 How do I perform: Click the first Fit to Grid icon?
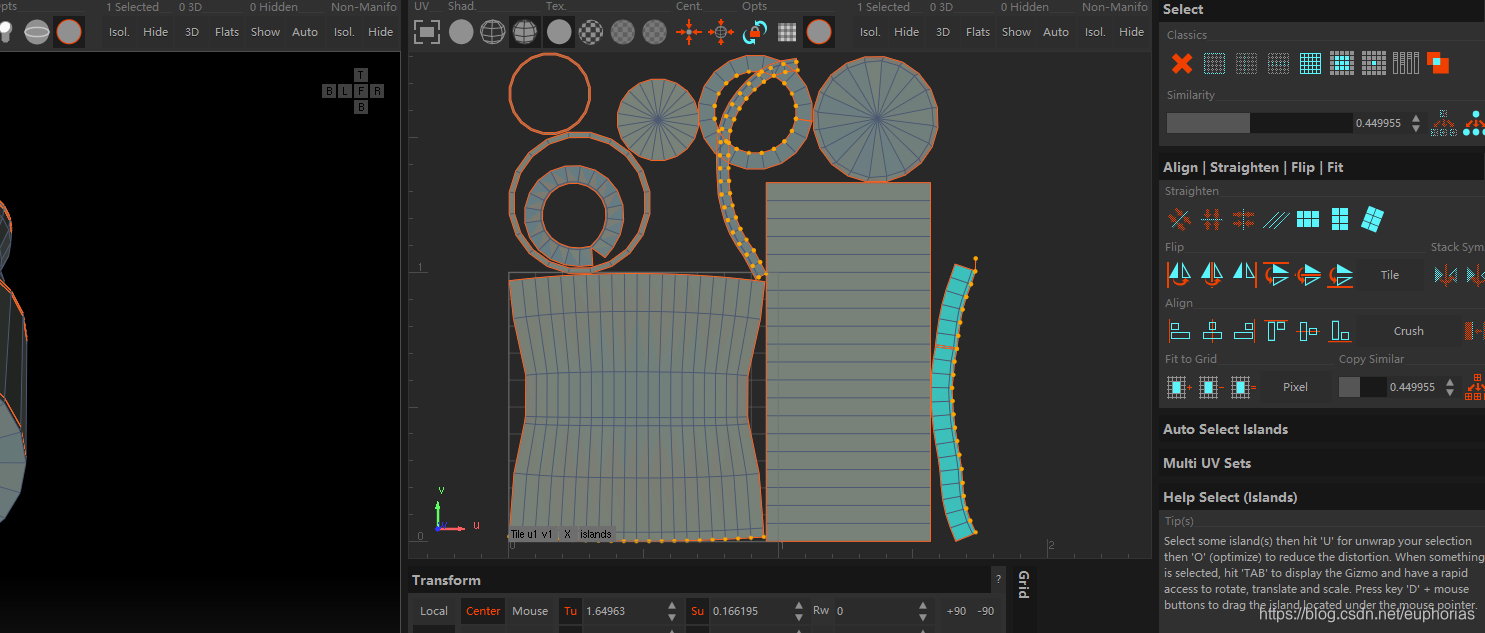tap(1178, 387)
